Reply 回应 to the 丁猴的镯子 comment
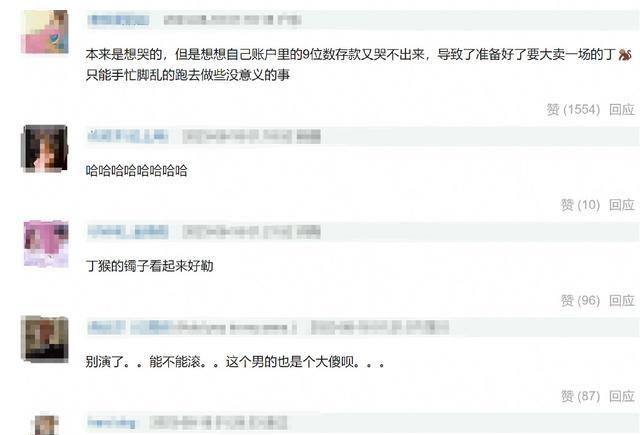The image size is (640, 435). pyautogui.click(x=622, y=301)
